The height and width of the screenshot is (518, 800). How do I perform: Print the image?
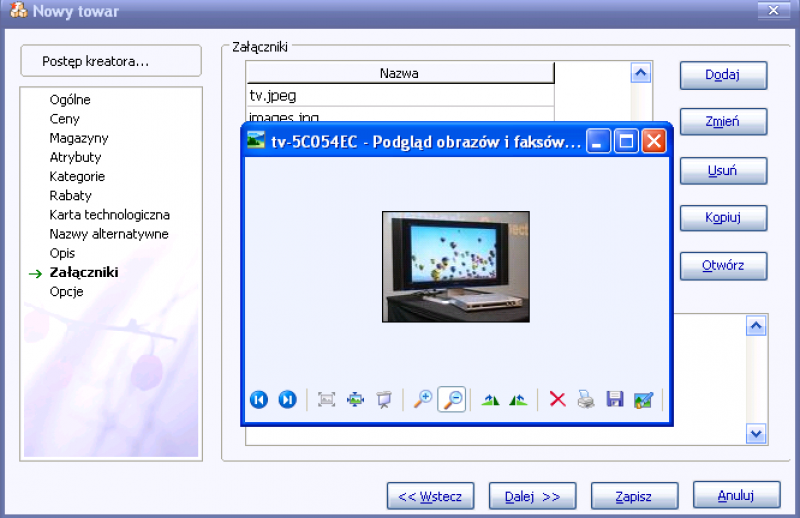(x=586, y=399)
